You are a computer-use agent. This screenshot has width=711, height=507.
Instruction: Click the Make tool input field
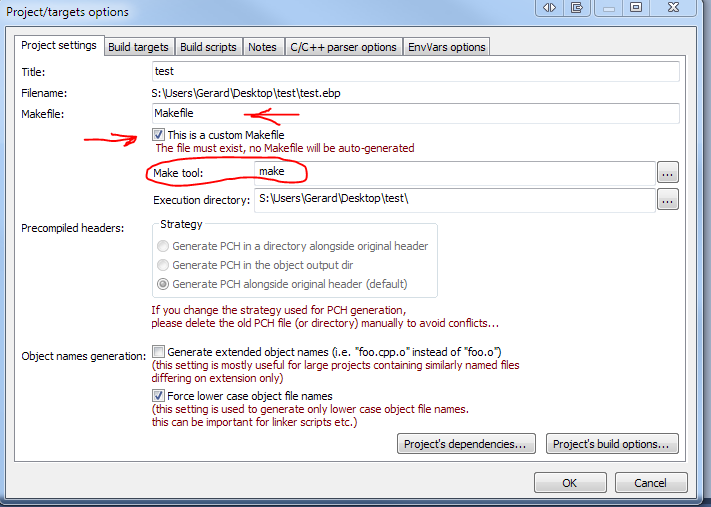tap(455, 172)
